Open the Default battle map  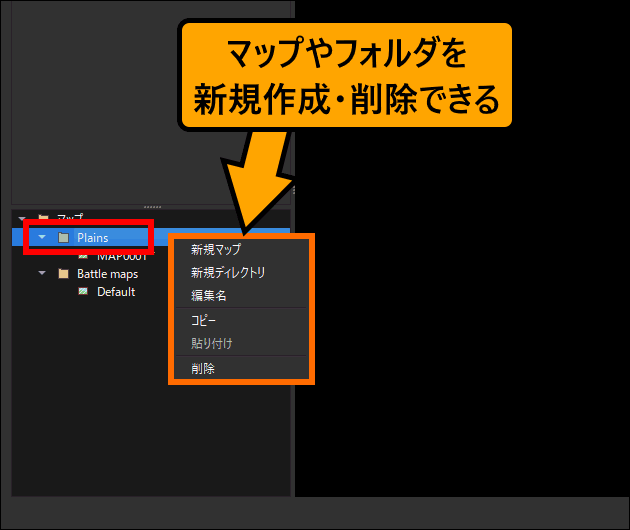[x=116, y=292]
